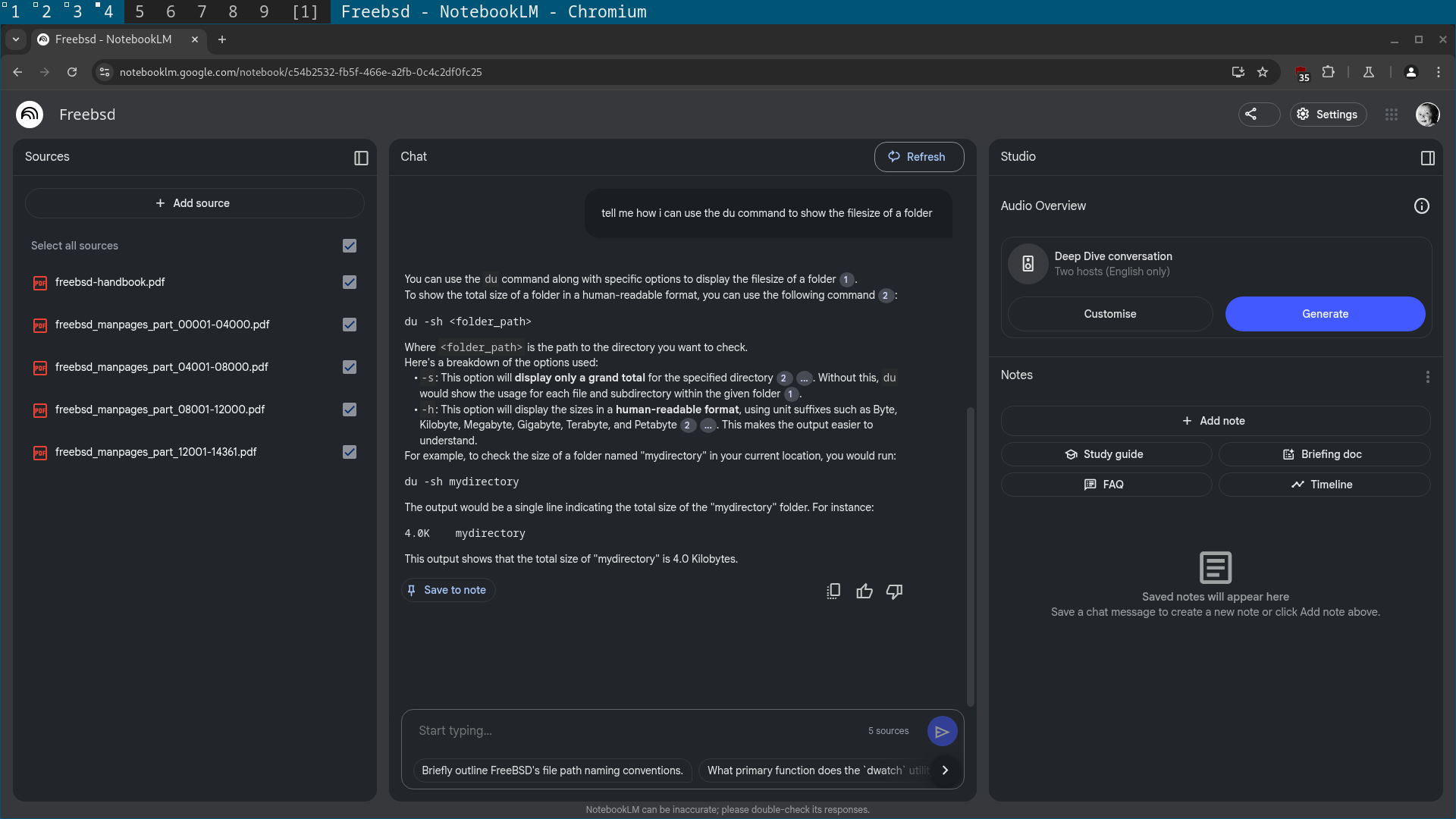Click the thumbs down icon
The image size is (1456, 819).
(x=894, y=591)
